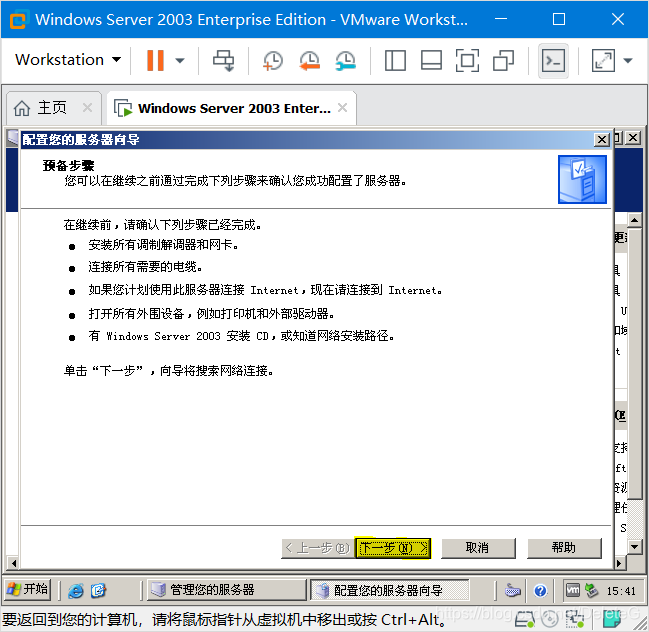
Task: Click the stretch guest display icon
Action: tap(603, 60)
